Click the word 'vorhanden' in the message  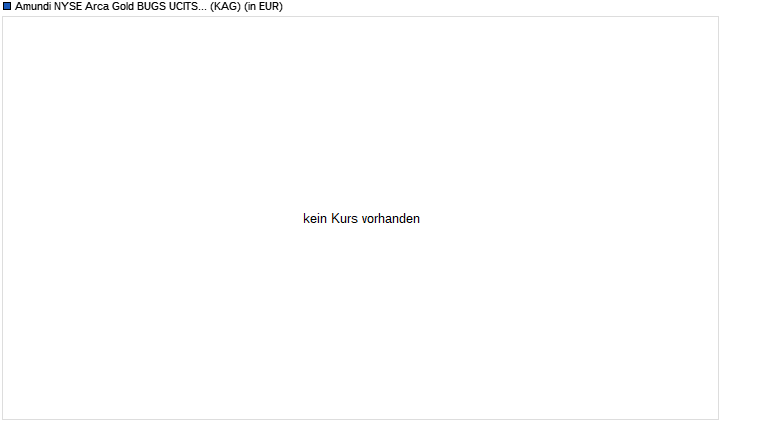tap(391, 219)
